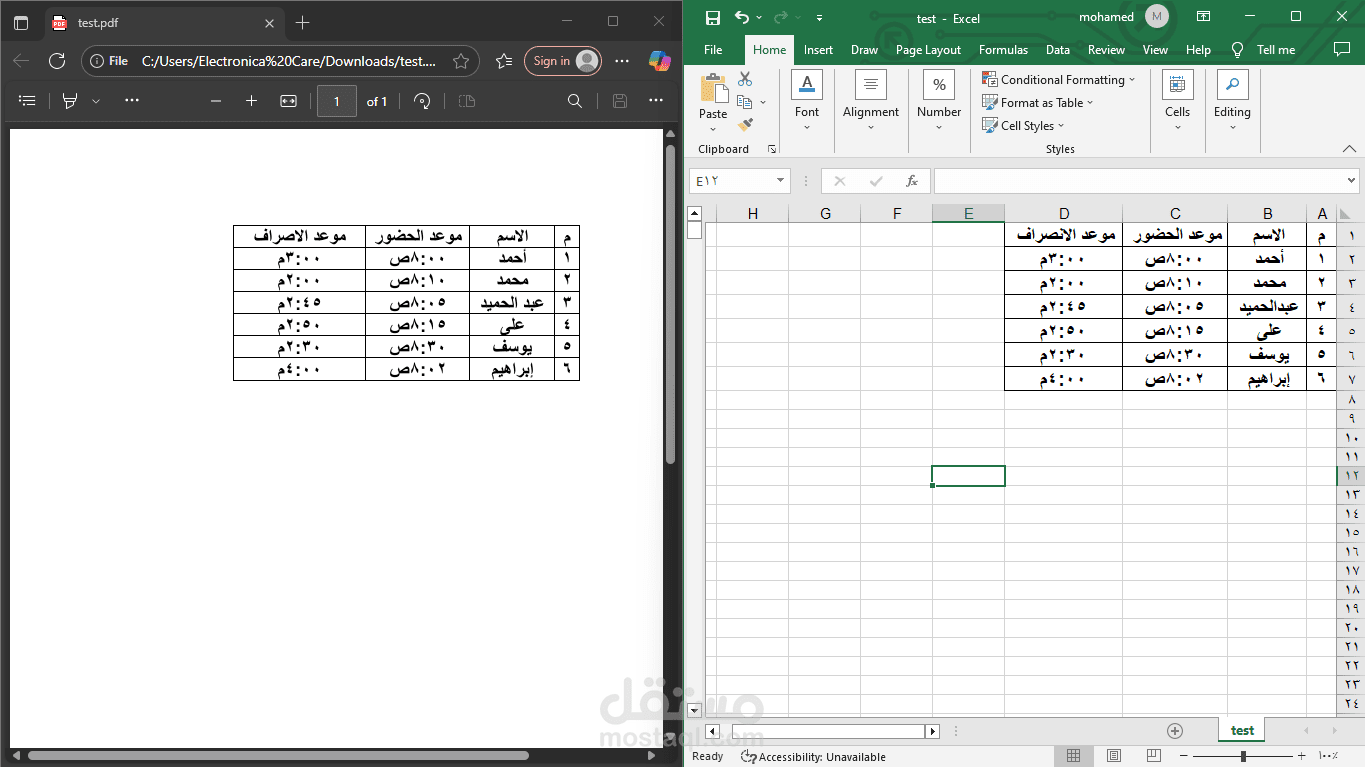The image size is (1365, 767).
Task: Add a new sheet with plus icon
Action: click(1175, 731)
